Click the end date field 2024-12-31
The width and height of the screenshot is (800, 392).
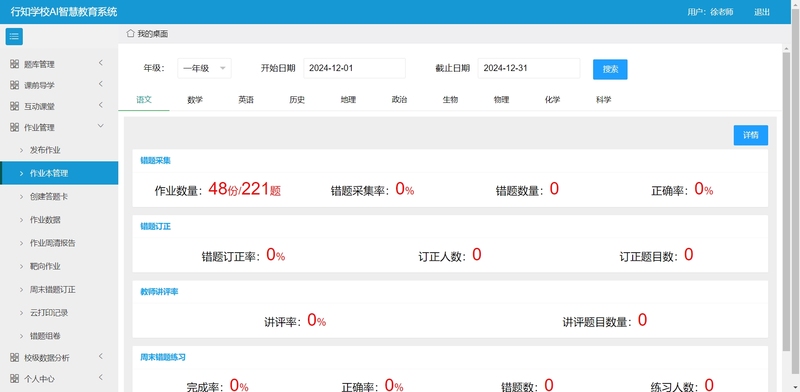coord(529,68)
